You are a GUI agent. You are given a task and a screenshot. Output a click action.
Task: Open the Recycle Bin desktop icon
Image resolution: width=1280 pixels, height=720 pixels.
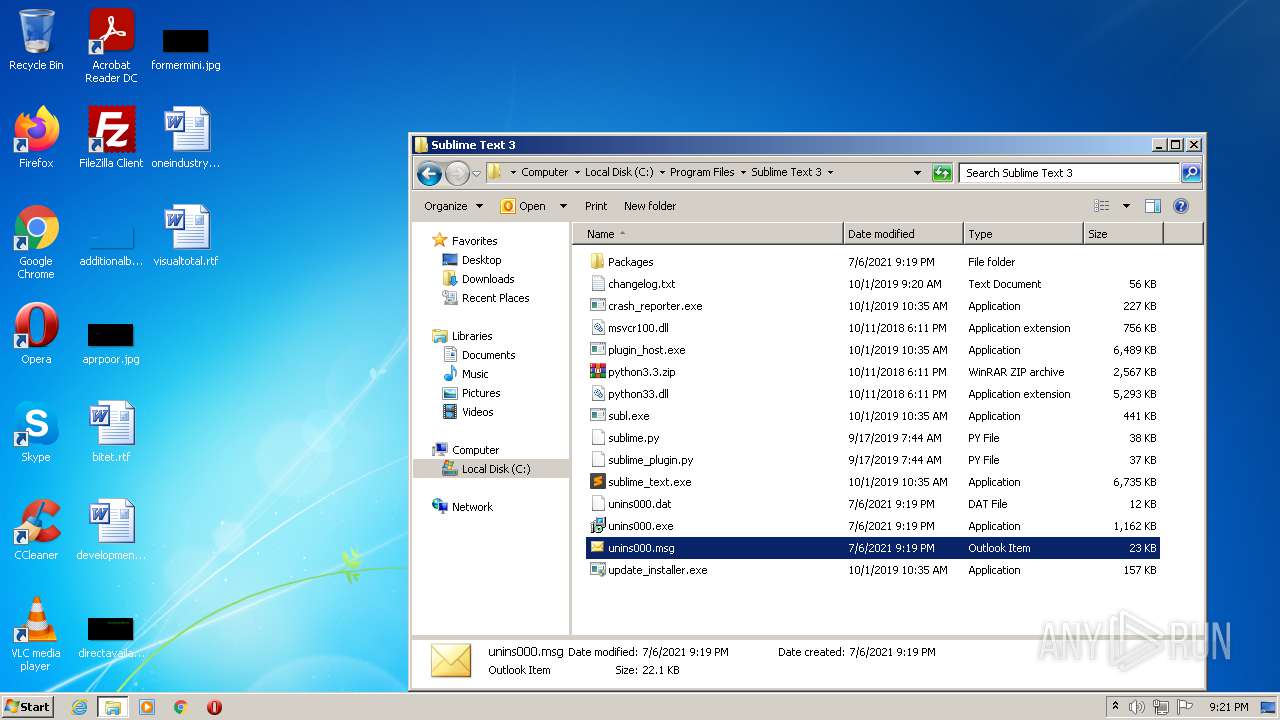[x=36, y=40]
